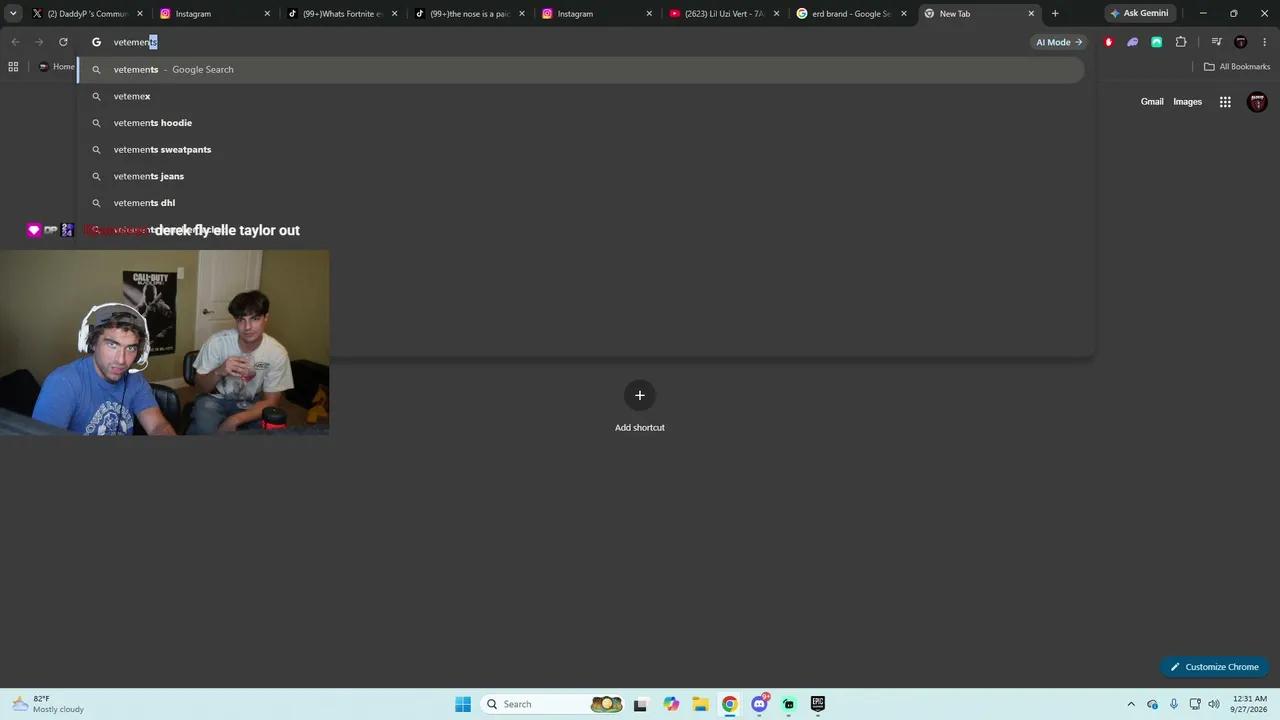The height and width of the screenshot is (720, 1280).
Task: Select the 'vetemex' suggestion
Action: click(581, 96)
